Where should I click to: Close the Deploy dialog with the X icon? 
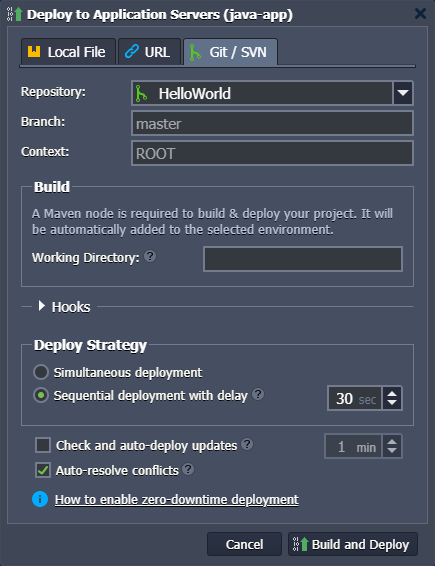[x=420, y=14]
